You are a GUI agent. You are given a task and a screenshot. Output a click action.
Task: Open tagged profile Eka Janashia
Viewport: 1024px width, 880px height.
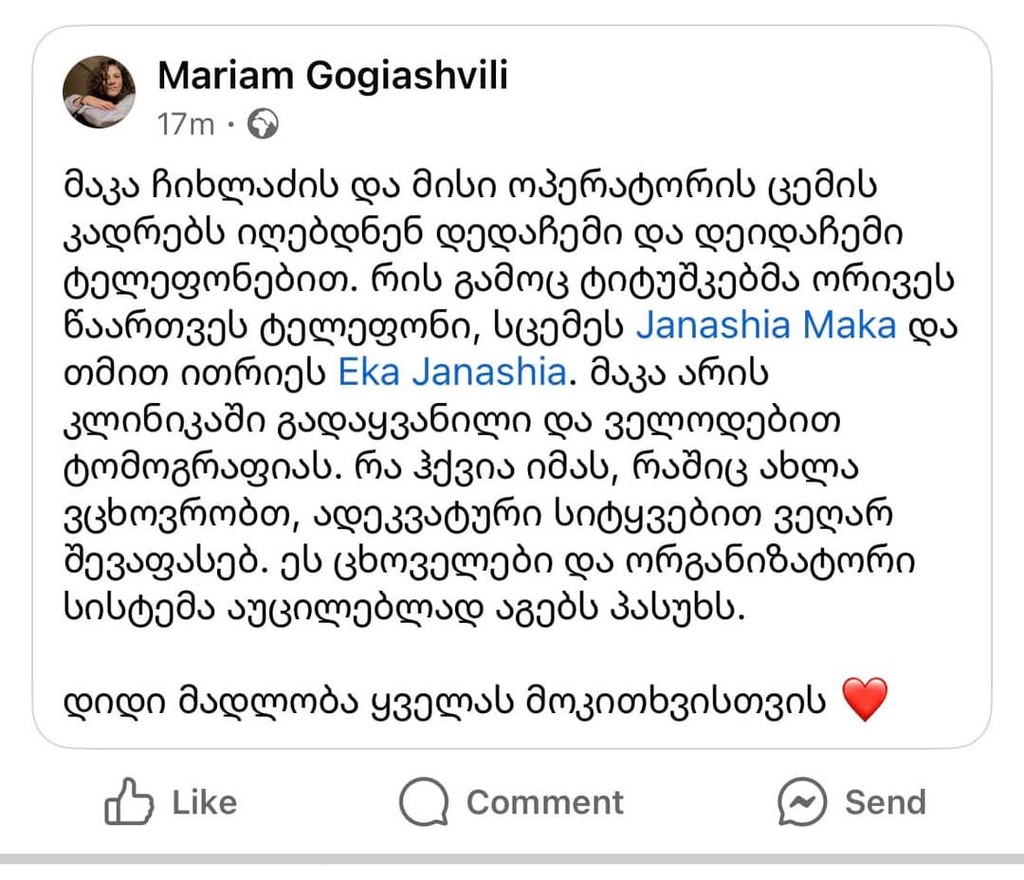coord(452,373)
